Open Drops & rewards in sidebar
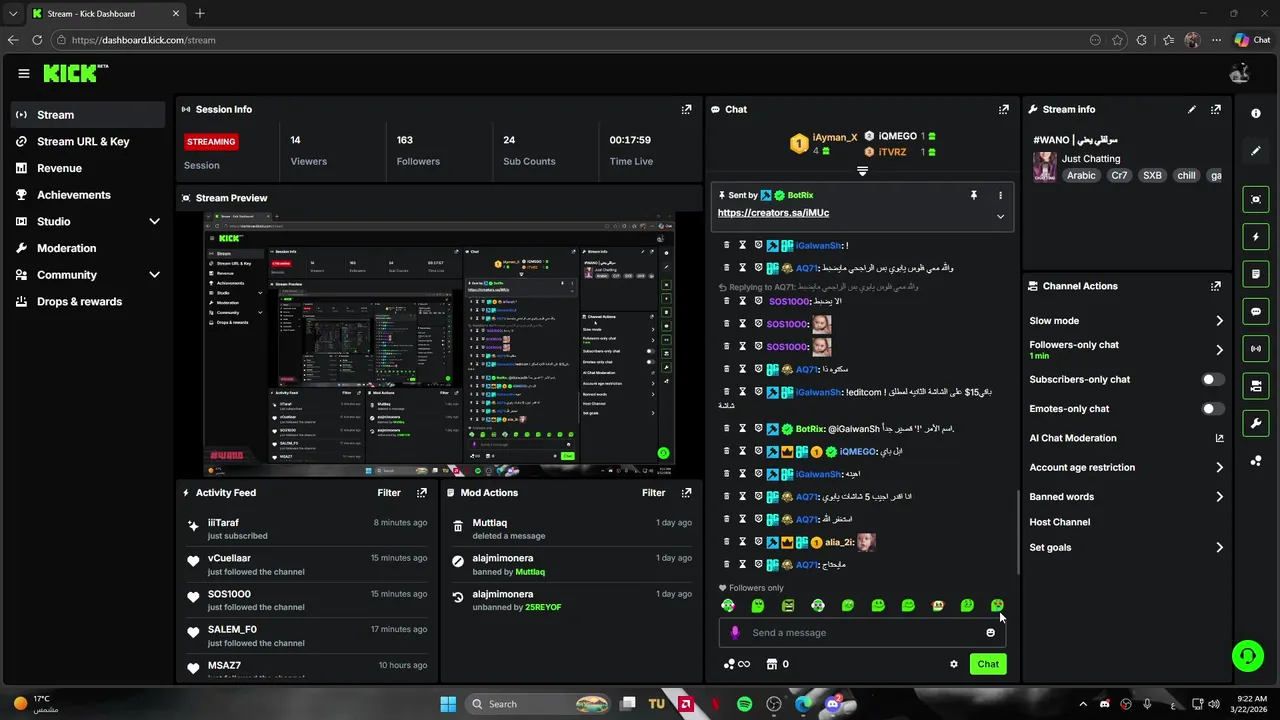The height and width of the screenshot is (720, 1280). 88,302
